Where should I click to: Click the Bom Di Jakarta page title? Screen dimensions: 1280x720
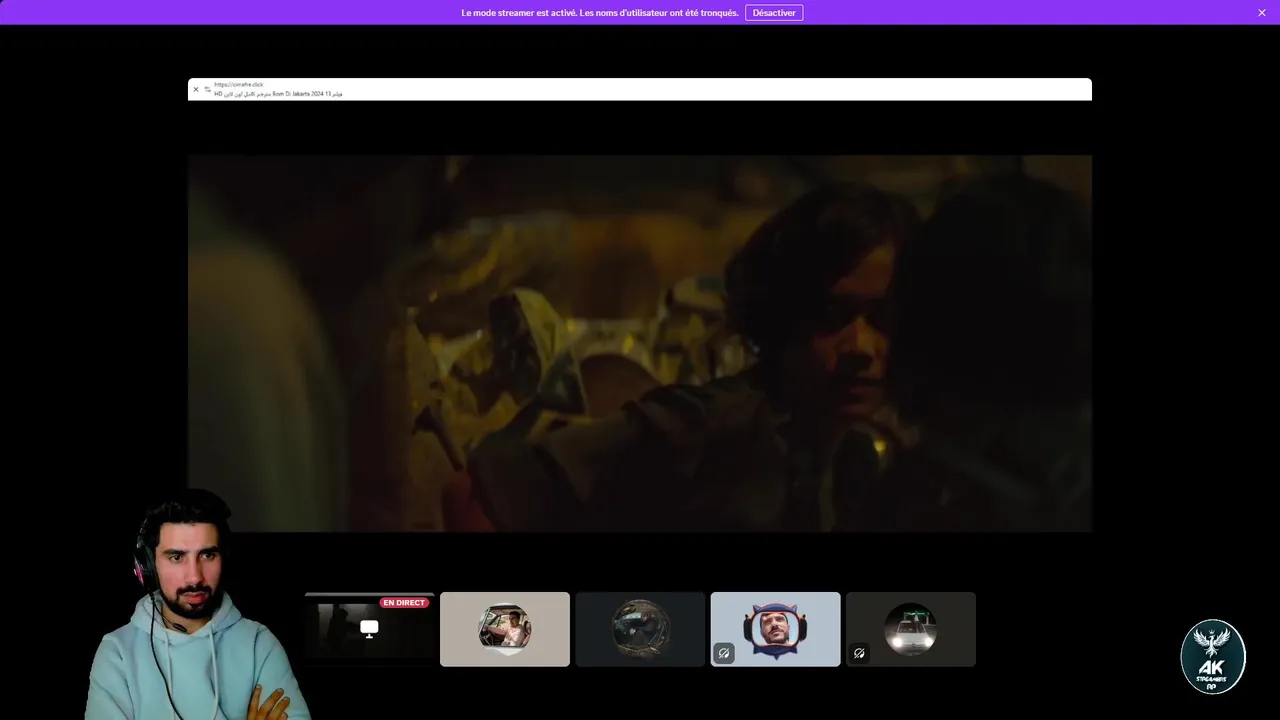pos(278,94)
